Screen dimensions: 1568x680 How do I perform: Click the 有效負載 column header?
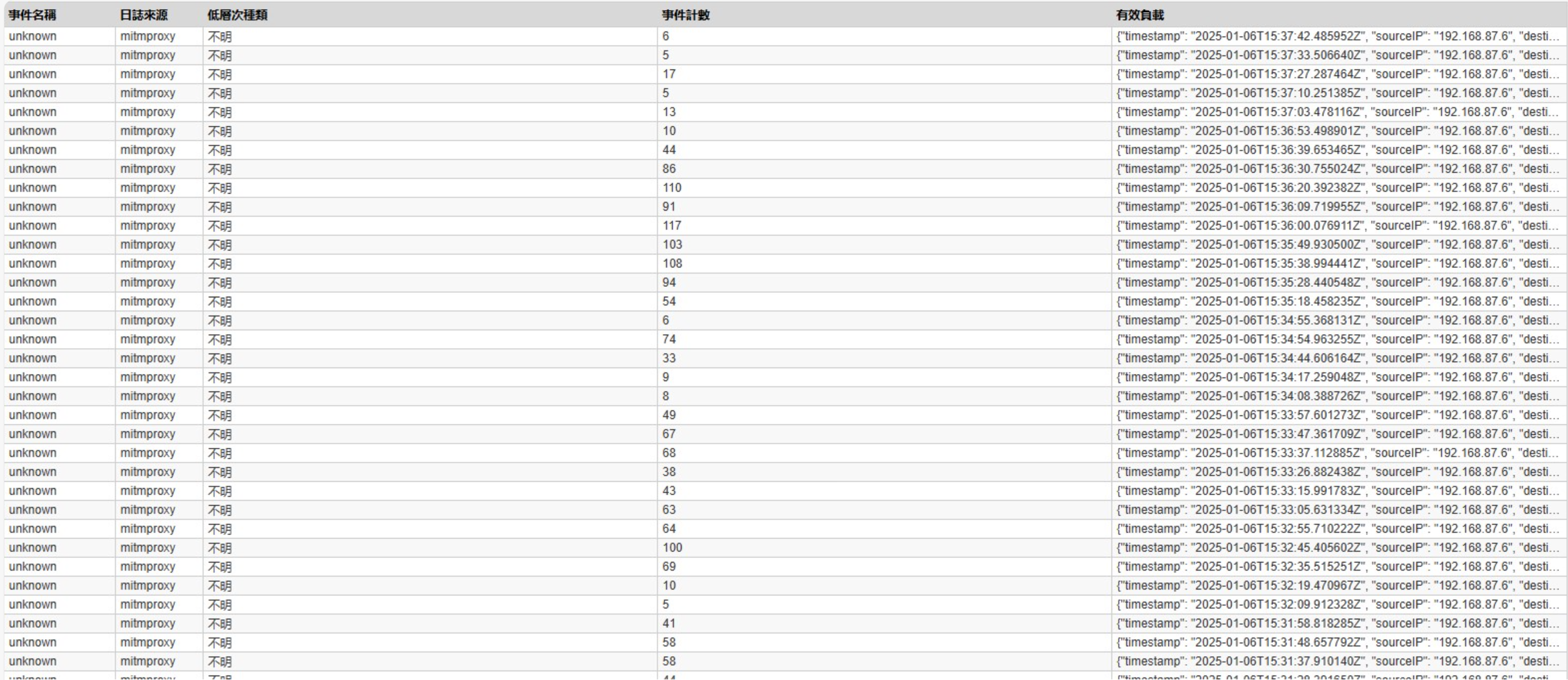pyautogui.click(x=1140, y=15)
